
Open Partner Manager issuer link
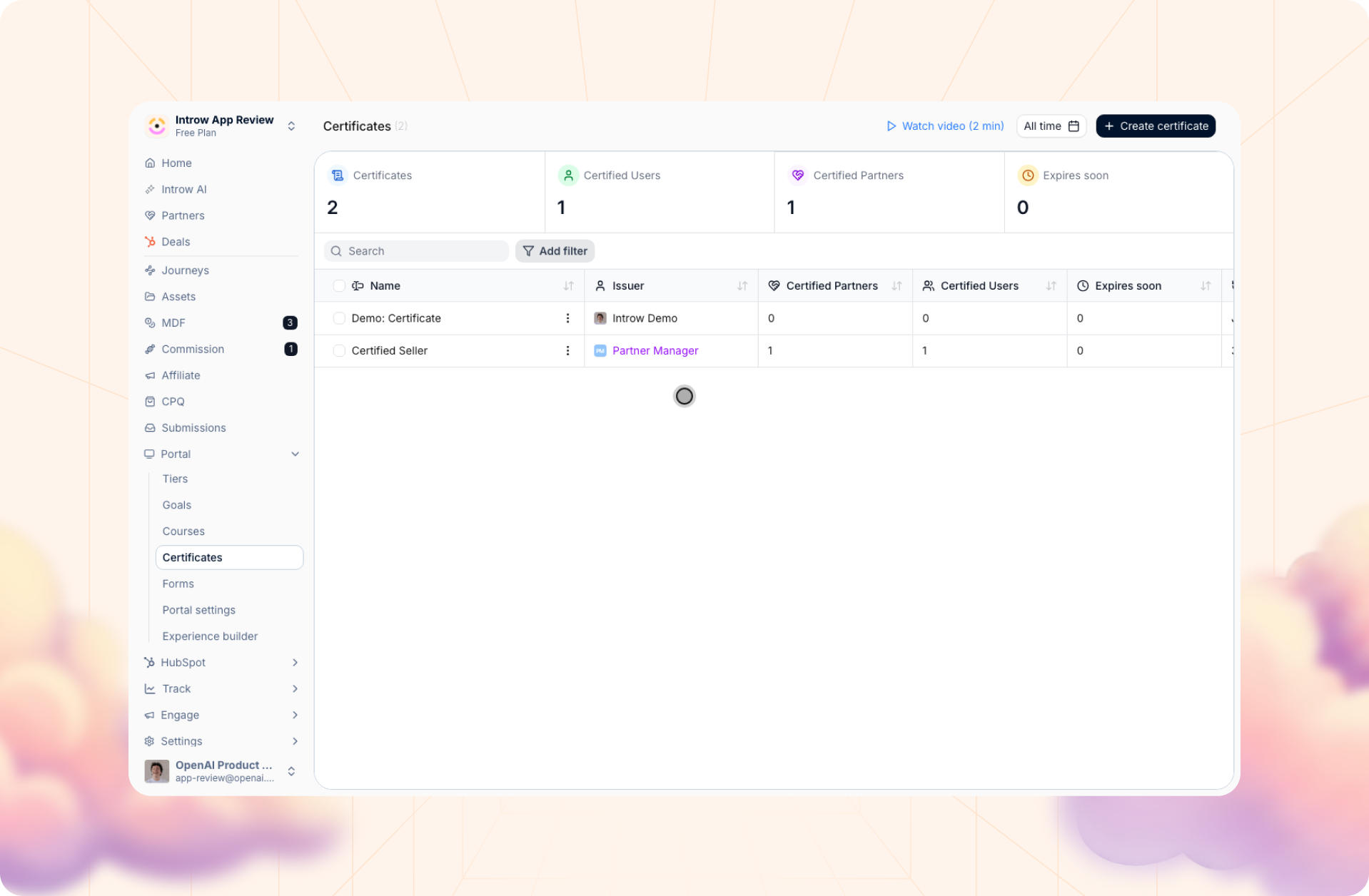coord(655,350)
